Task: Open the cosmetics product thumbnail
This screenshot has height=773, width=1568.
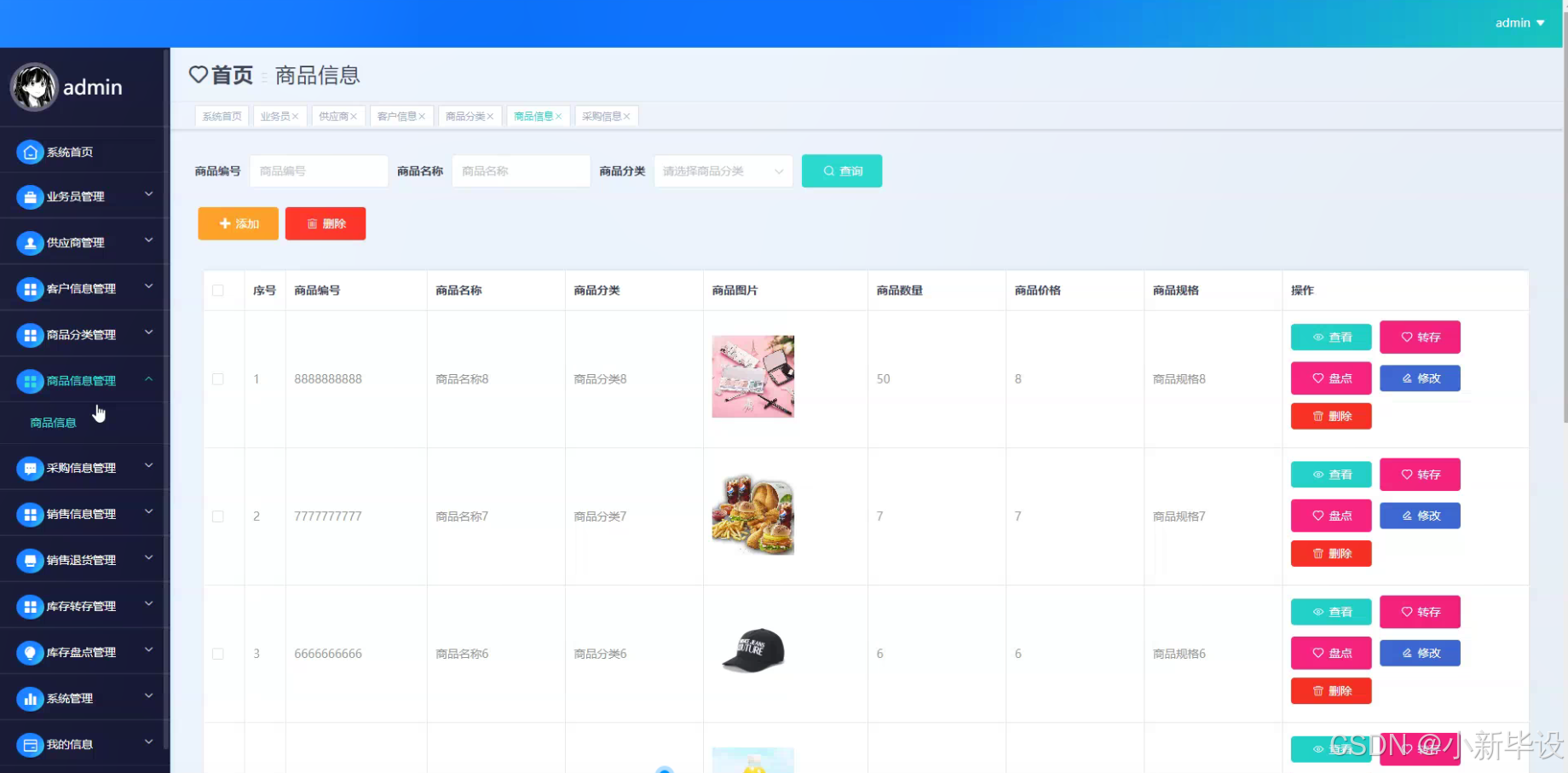Action: coord(753,377)
